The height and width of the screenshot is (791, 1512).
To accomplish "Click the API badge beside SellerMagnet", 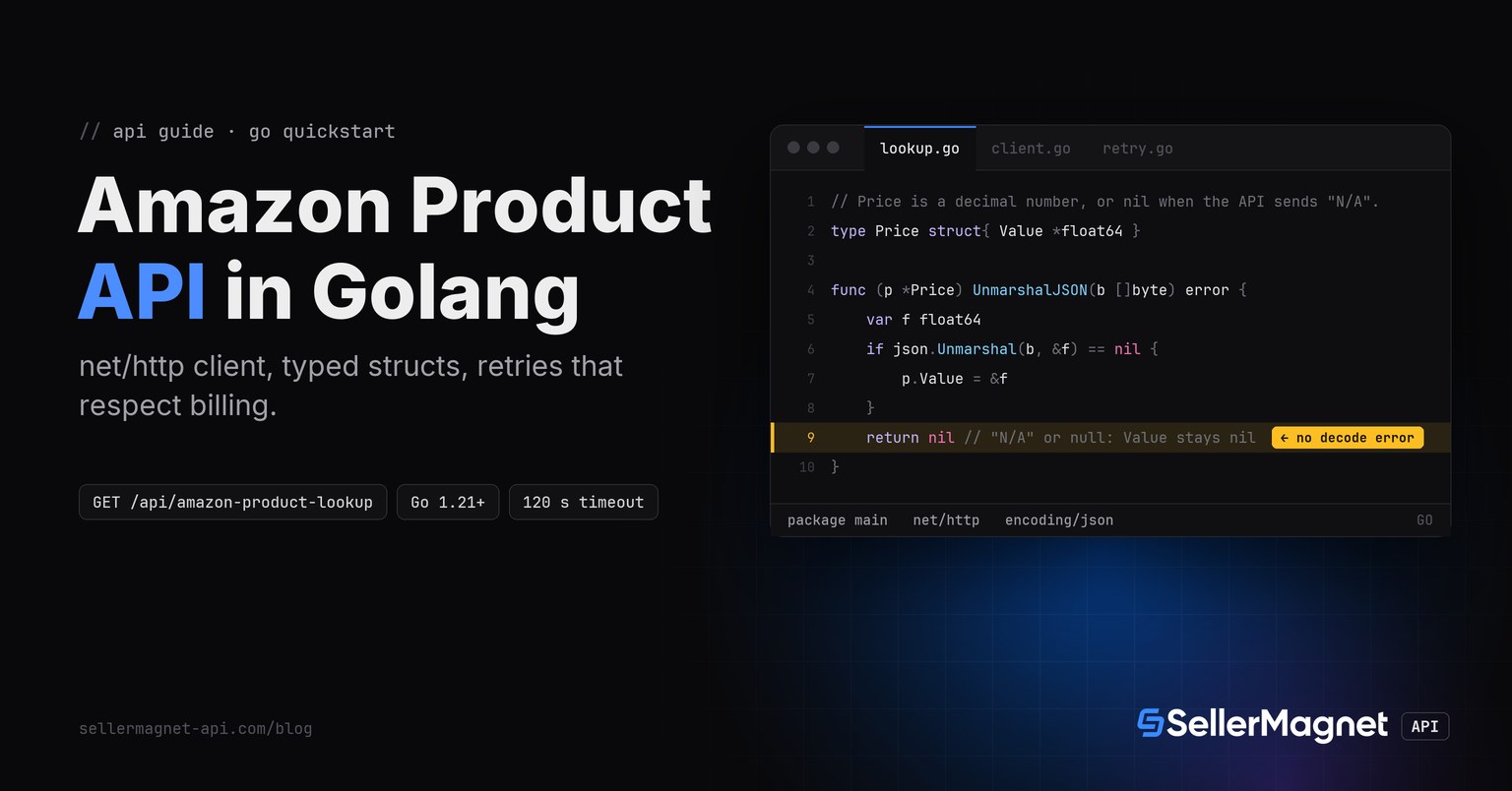I will click(x=1424, y=726).
